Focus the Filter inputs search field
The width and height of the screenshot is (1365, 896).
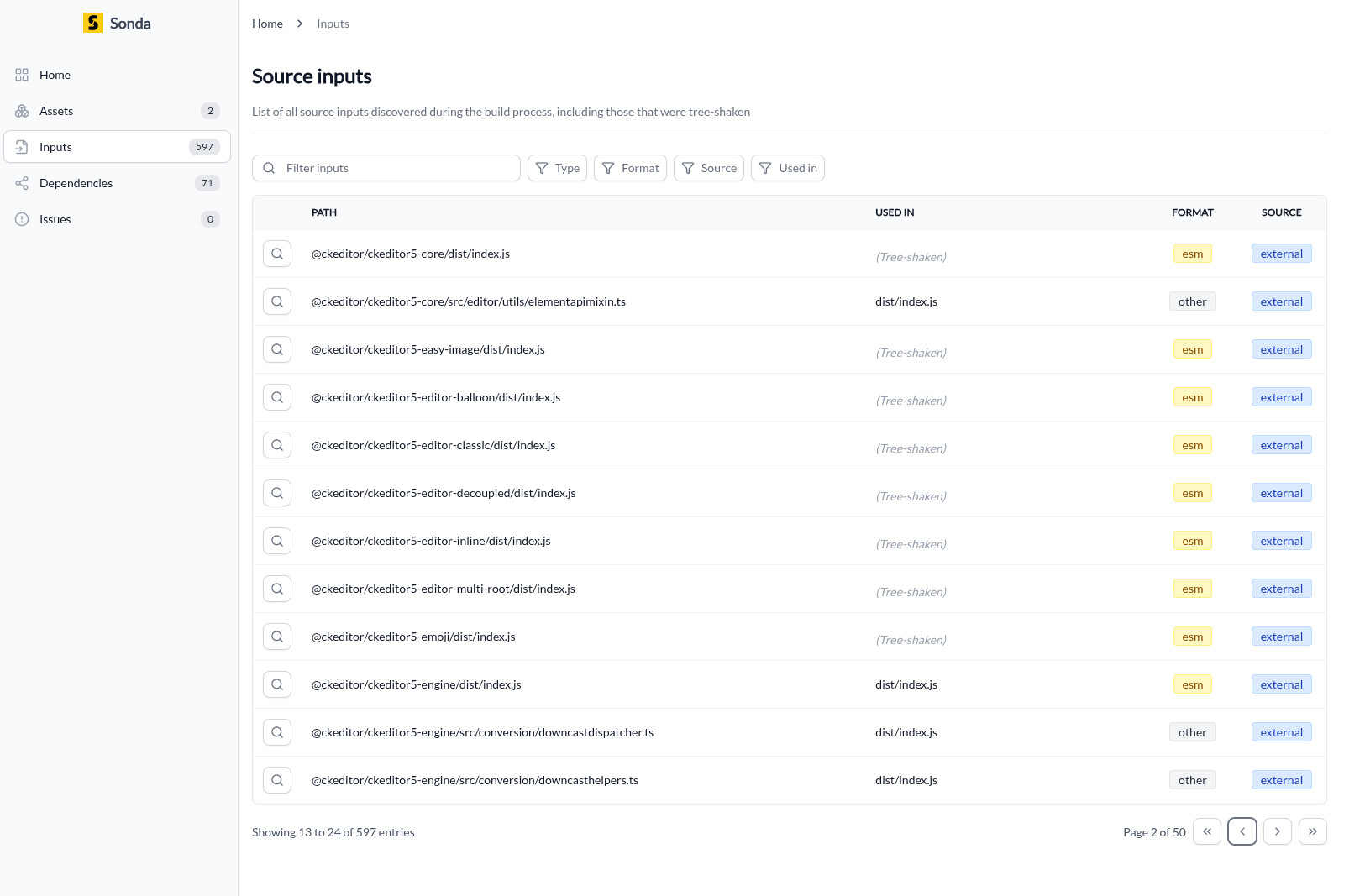point(386,168)
